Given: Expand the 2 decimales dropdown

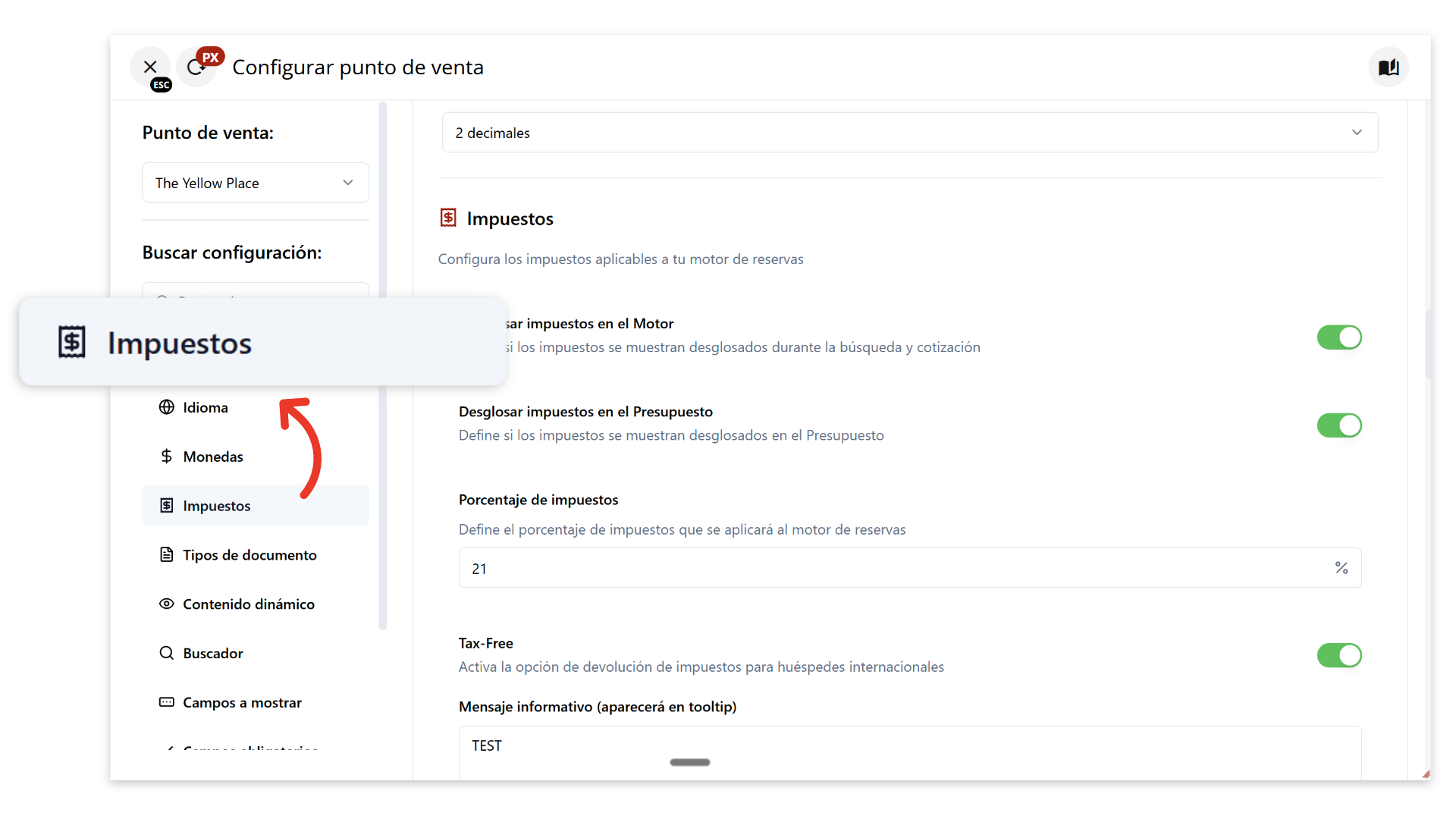Looking at the screenshot, I should click(909, 133).
